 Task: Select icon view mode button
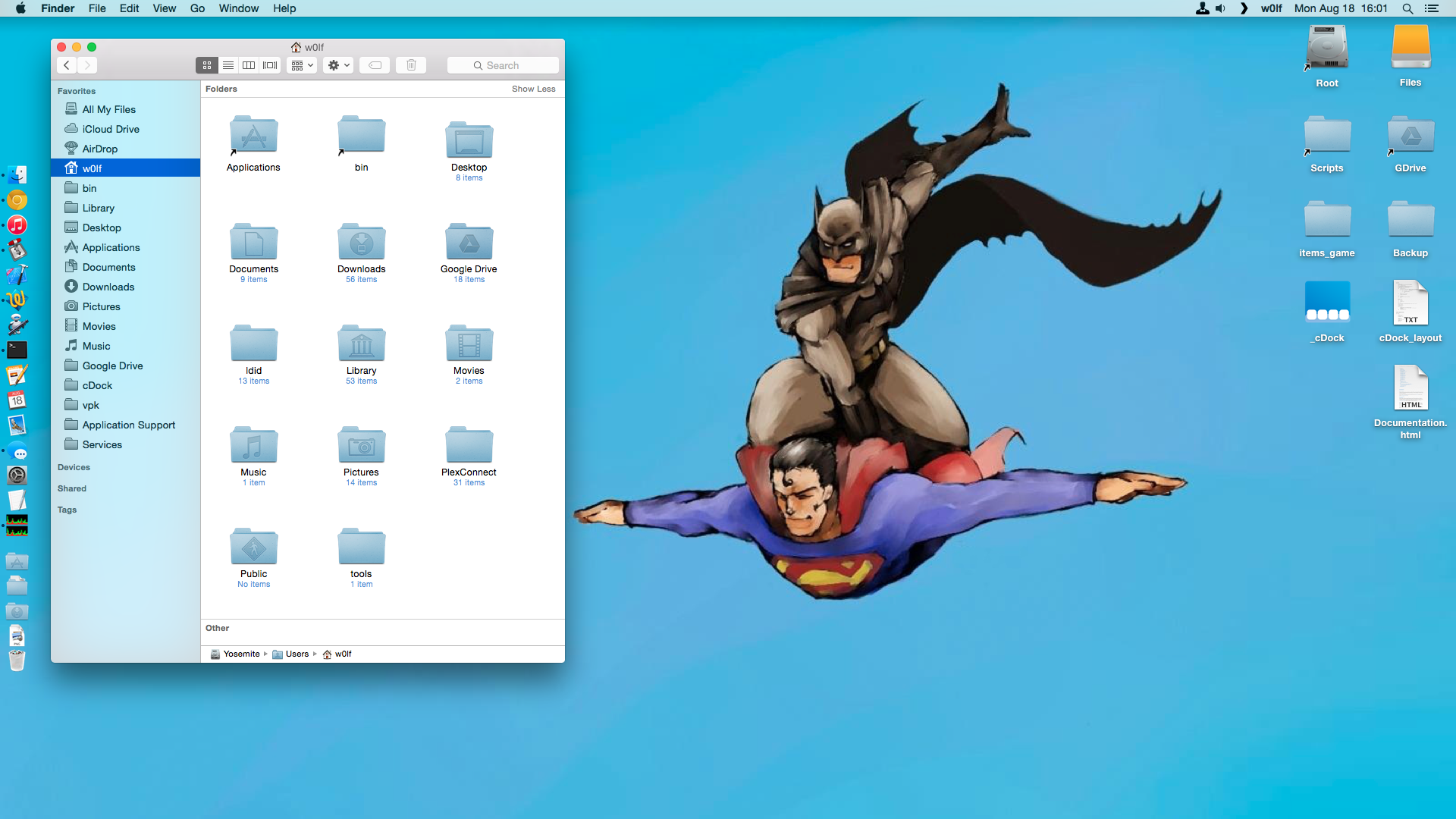coord(206,65)
